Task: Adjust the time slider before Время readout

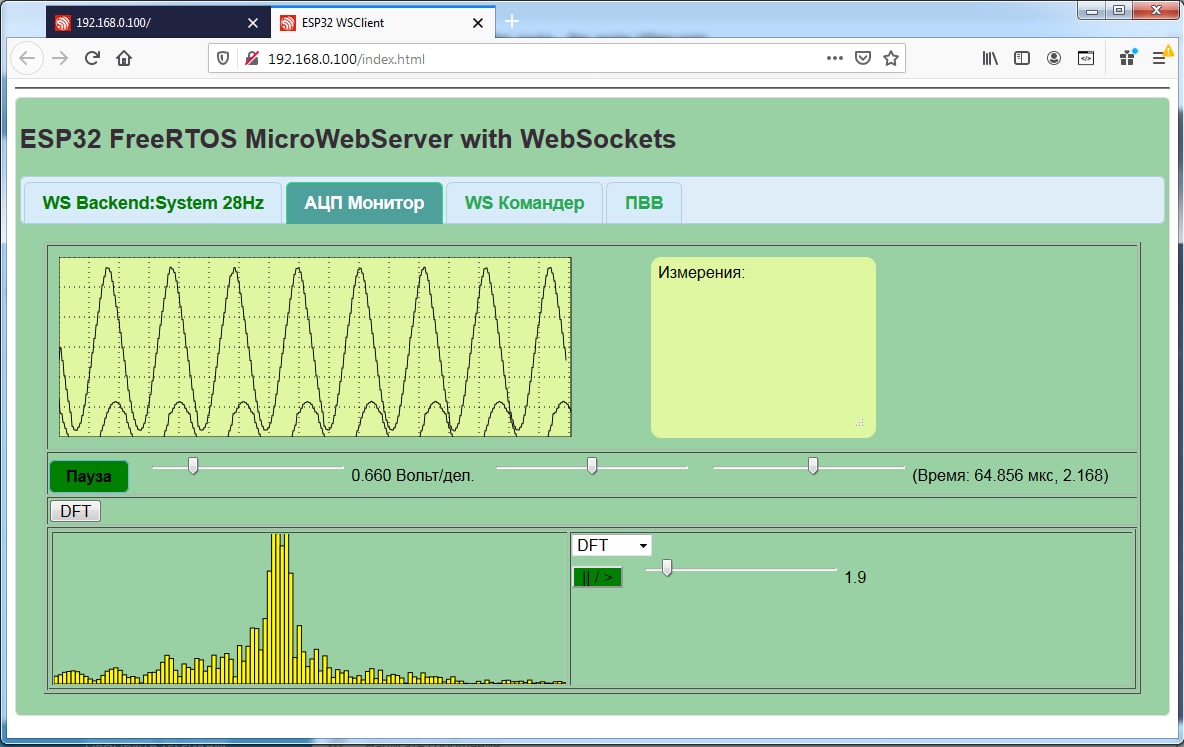Action: (809, 467)
